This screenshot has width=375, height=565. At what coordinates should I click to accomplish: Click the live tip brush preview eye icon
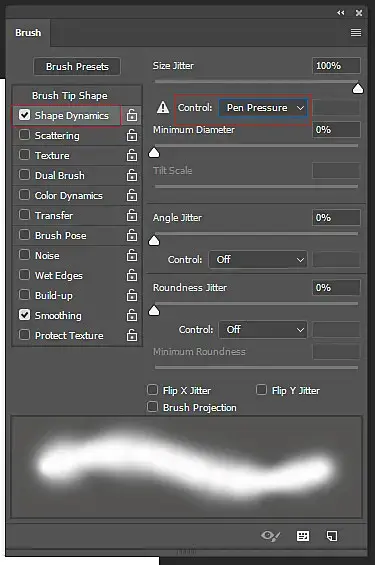pyautogui.click(x=271, y=536)
